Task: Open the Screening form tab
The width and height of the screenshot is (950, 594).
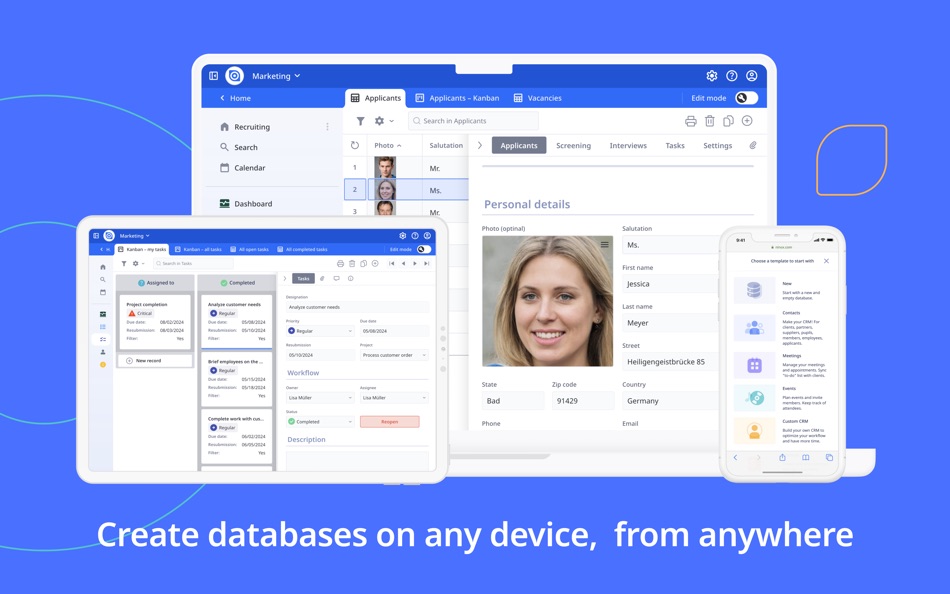Action: [573, 145]
